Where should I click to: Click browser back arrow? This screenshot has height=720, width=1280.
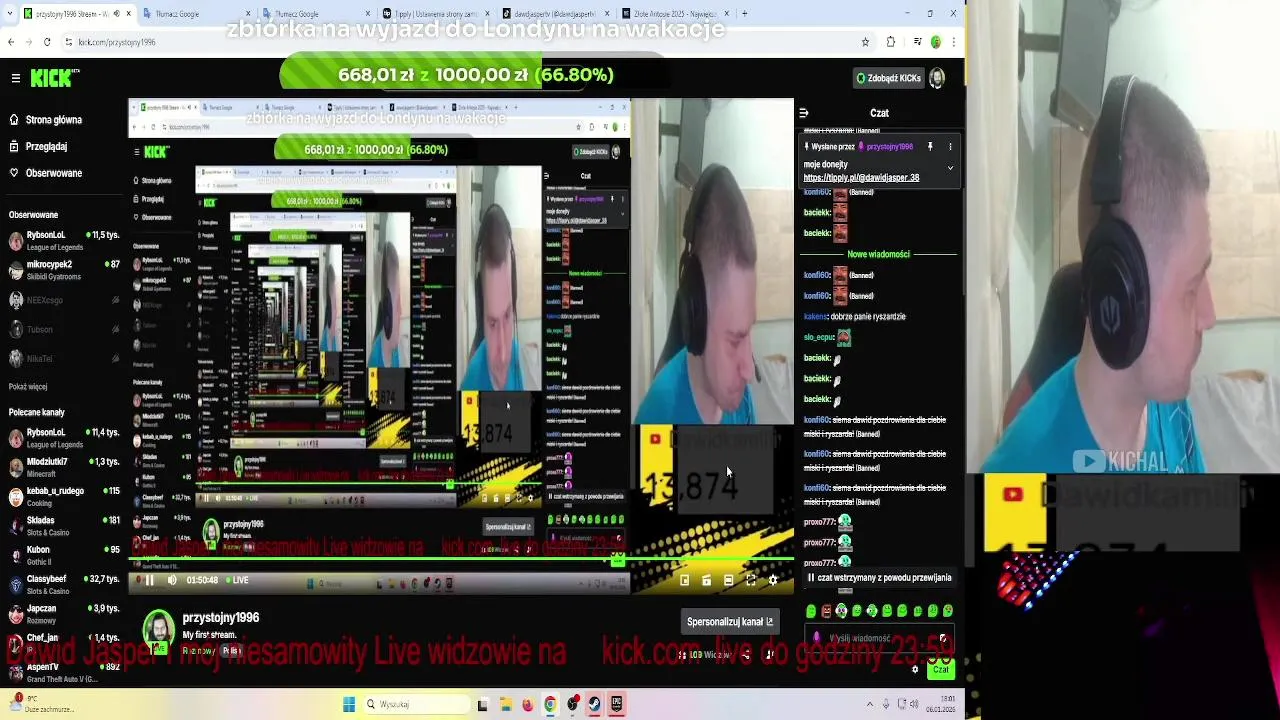point(11,42)
